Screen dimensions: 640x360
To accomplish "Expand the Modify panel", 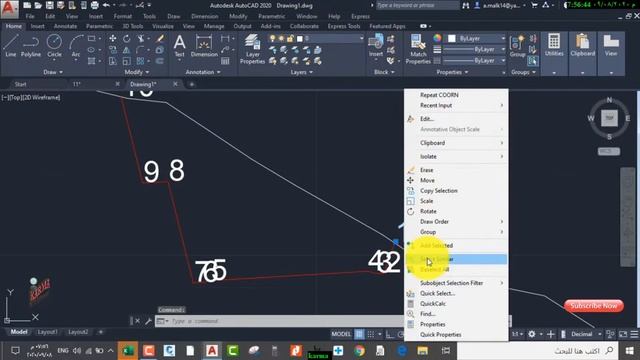I will click(x=137, y=72).
